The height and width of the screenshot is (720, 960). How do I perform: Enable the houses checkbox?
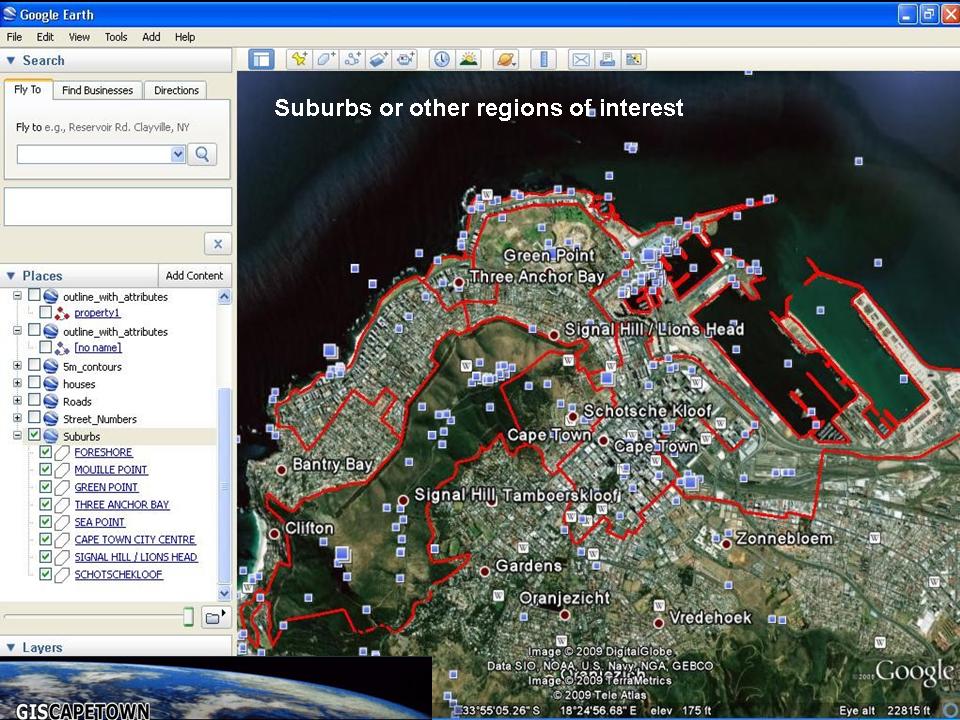pyautogui.click(x=34, y=383)
